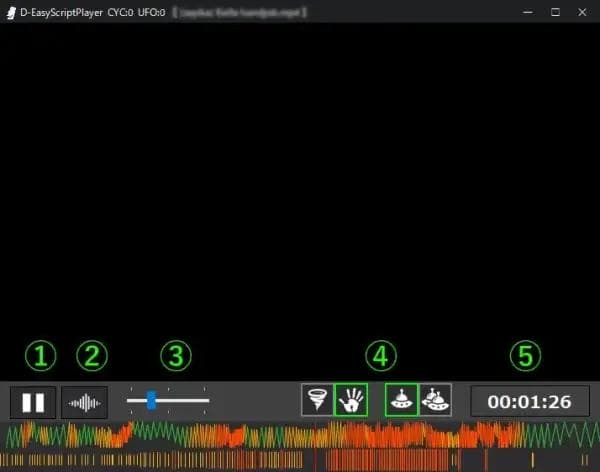Enable the single UFO device icon
The image size is (600, 472).
click(x=402, y=400)
